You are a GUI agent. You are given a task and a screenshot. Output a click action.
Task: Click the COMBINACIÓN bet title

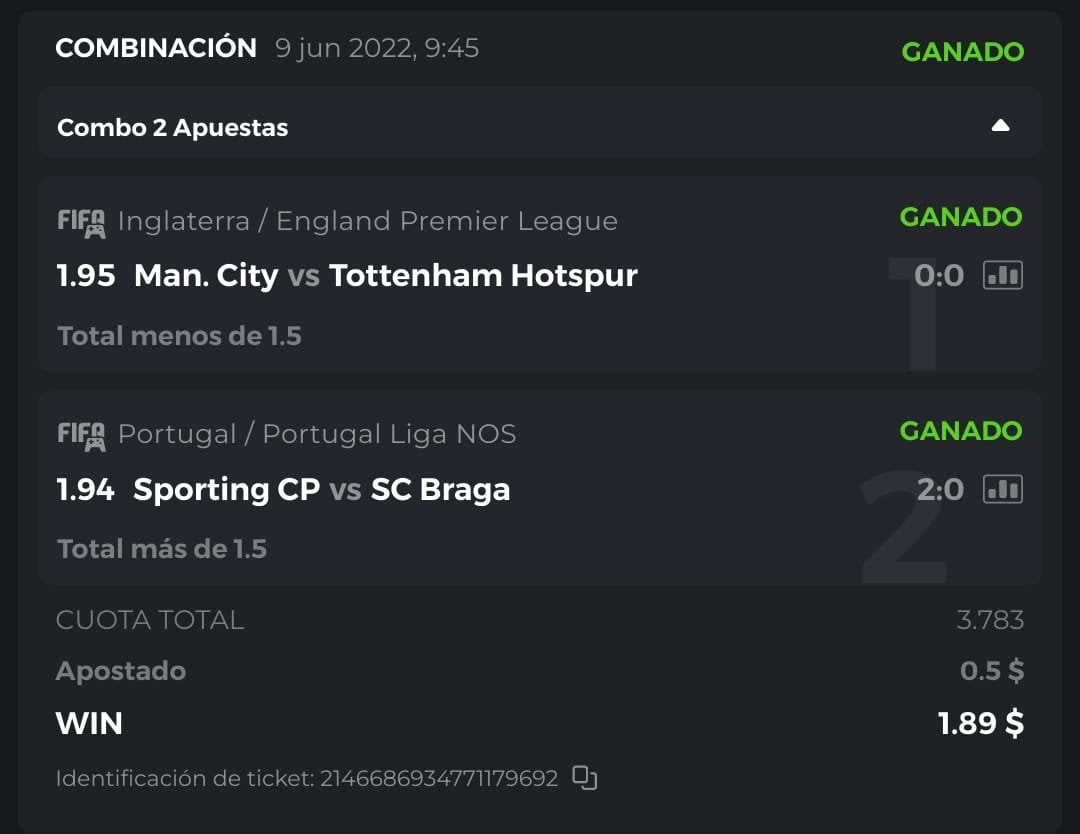(x=156, y=48)
